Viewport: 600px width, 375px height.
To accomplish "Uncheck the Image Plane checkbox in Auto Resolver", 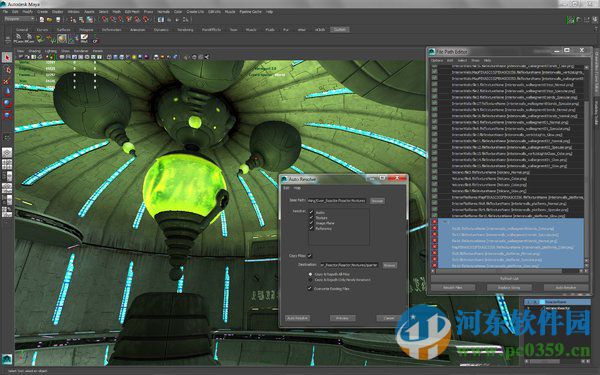I will pyautogui.click(x=311, y=223).
